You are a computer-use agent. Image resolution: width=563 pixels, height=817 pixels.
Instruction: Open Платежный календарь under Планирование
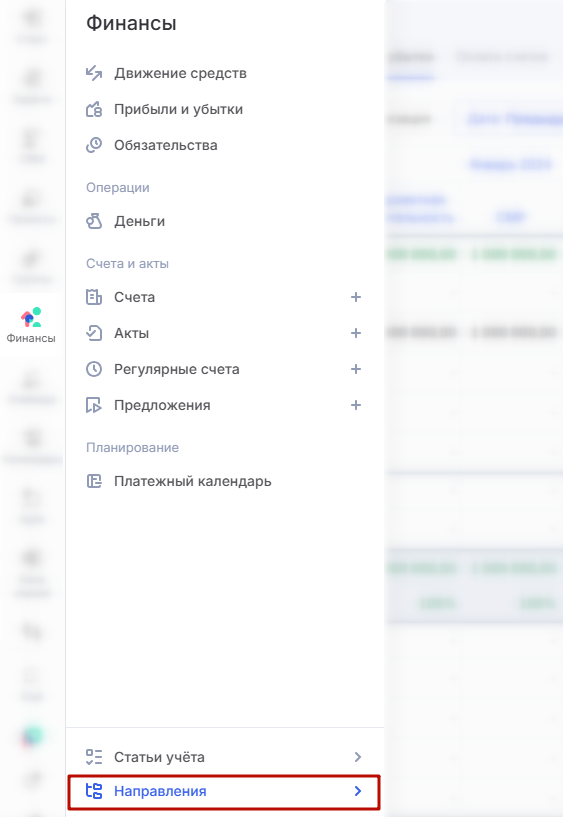click(193, 481)
